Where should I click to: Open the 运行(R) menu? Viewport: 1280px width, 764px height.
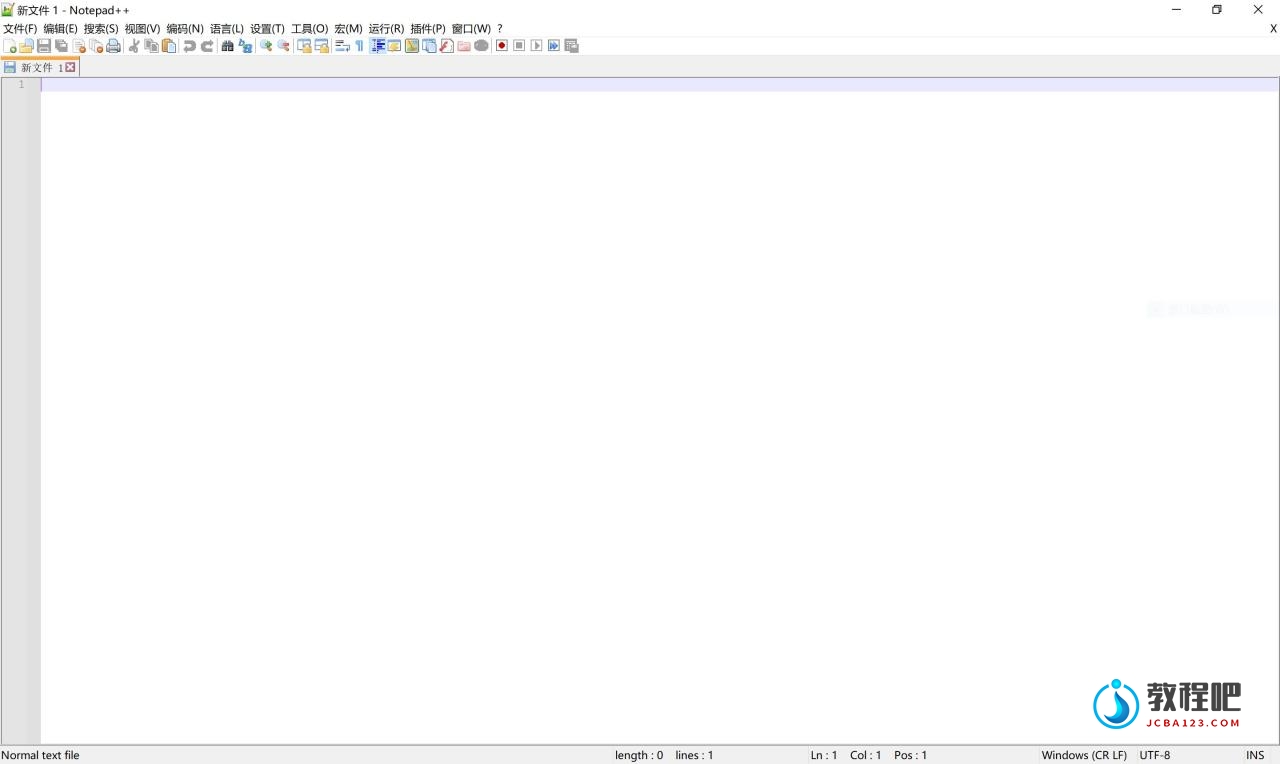coord(386,29)
